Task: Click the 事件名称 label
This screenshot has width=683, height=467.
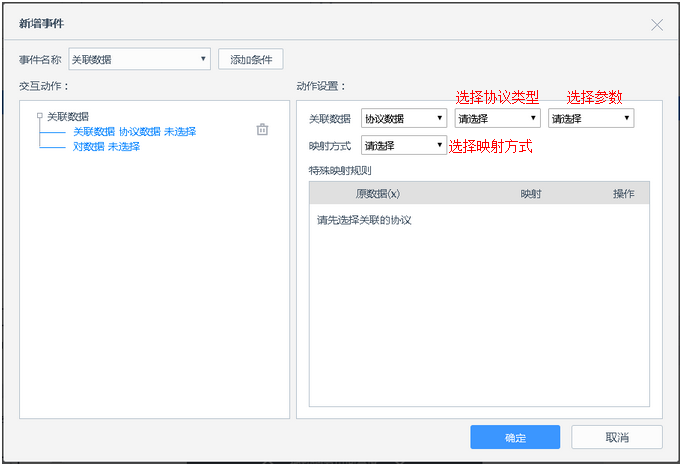Action: coord(40,59)
